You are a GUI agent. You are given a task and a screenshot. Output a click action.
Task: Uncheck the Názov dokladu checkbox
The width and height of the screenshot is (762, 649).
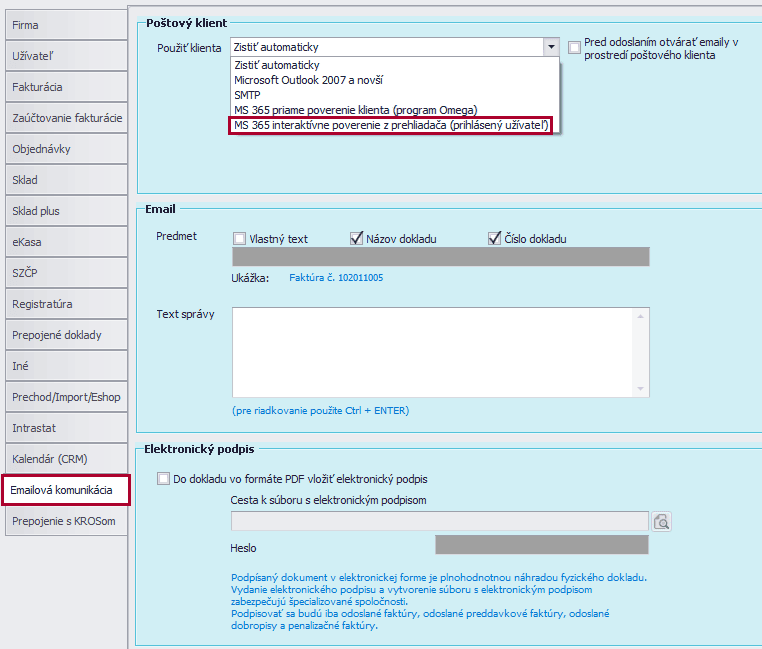point(356,238)
